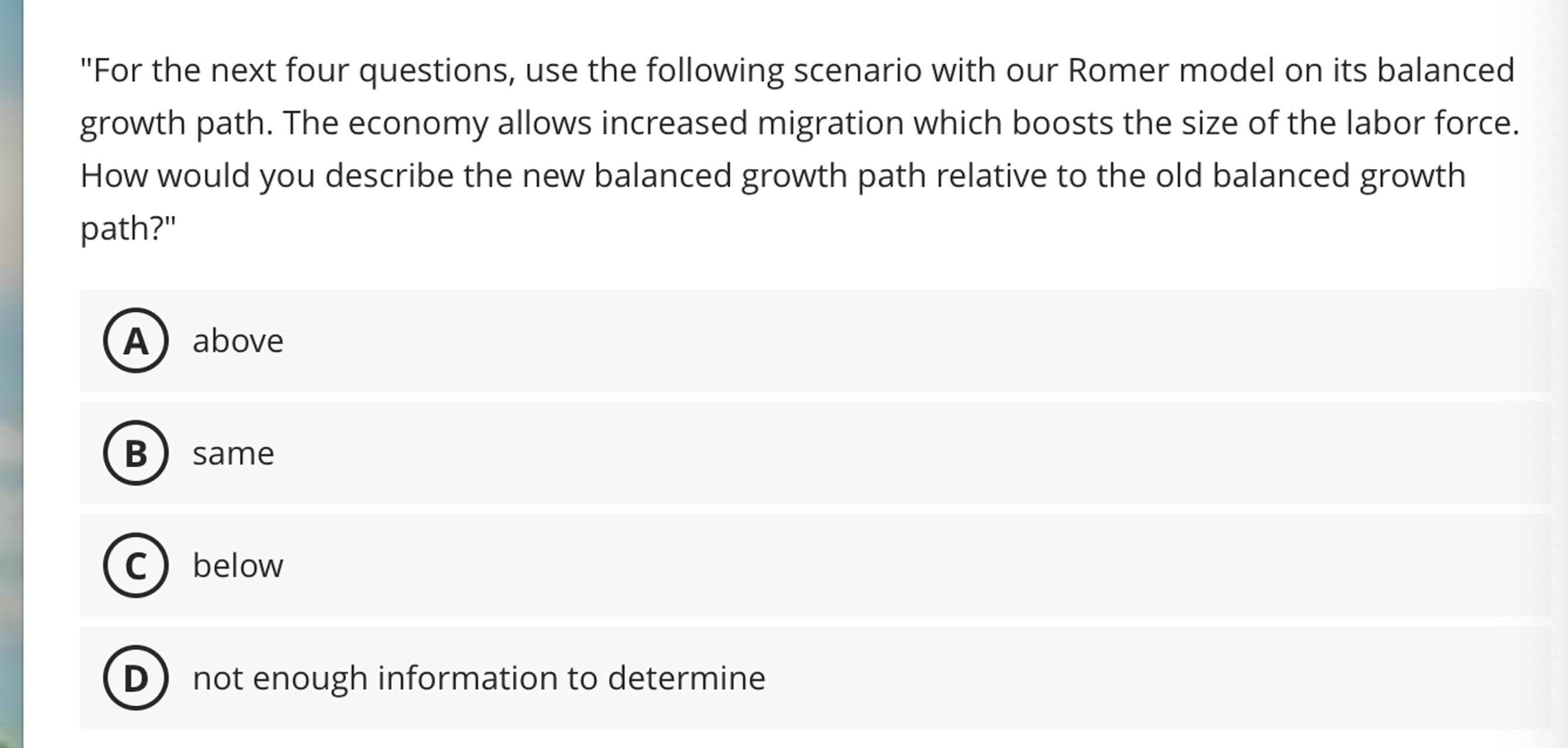Click the word "below" answer text
The image size is (1568, 748).
point(237,566)
